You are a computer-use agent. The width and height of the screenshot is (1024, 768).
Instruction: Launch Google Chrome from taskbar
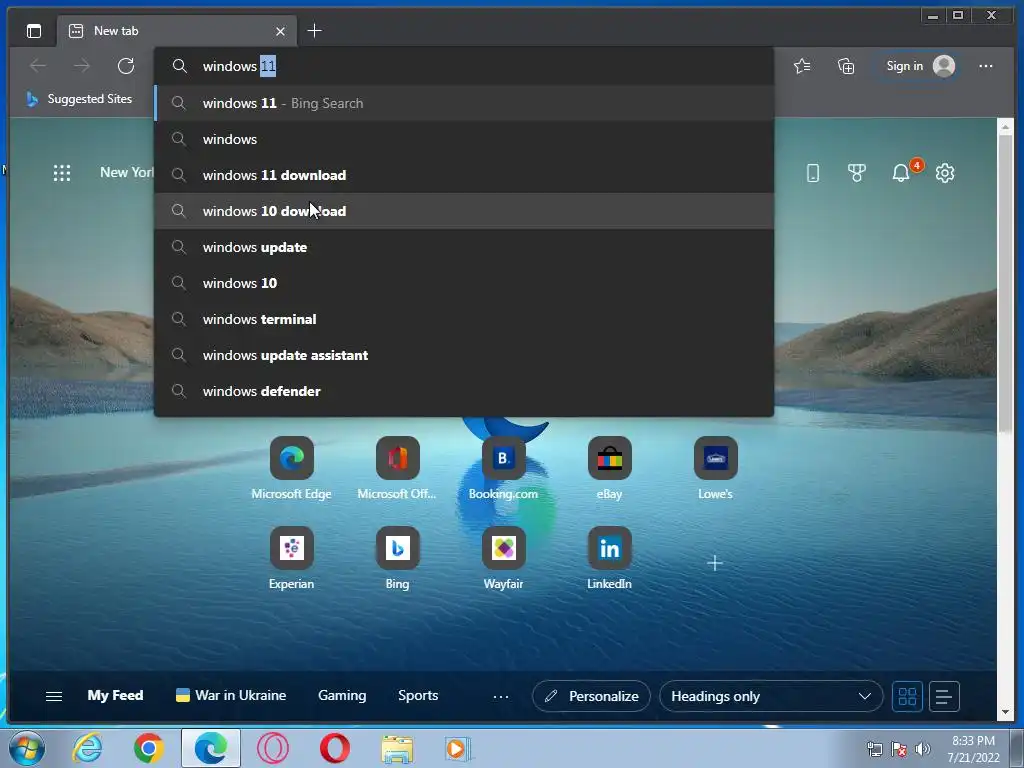pyautogui.click(x=149, y=748)
